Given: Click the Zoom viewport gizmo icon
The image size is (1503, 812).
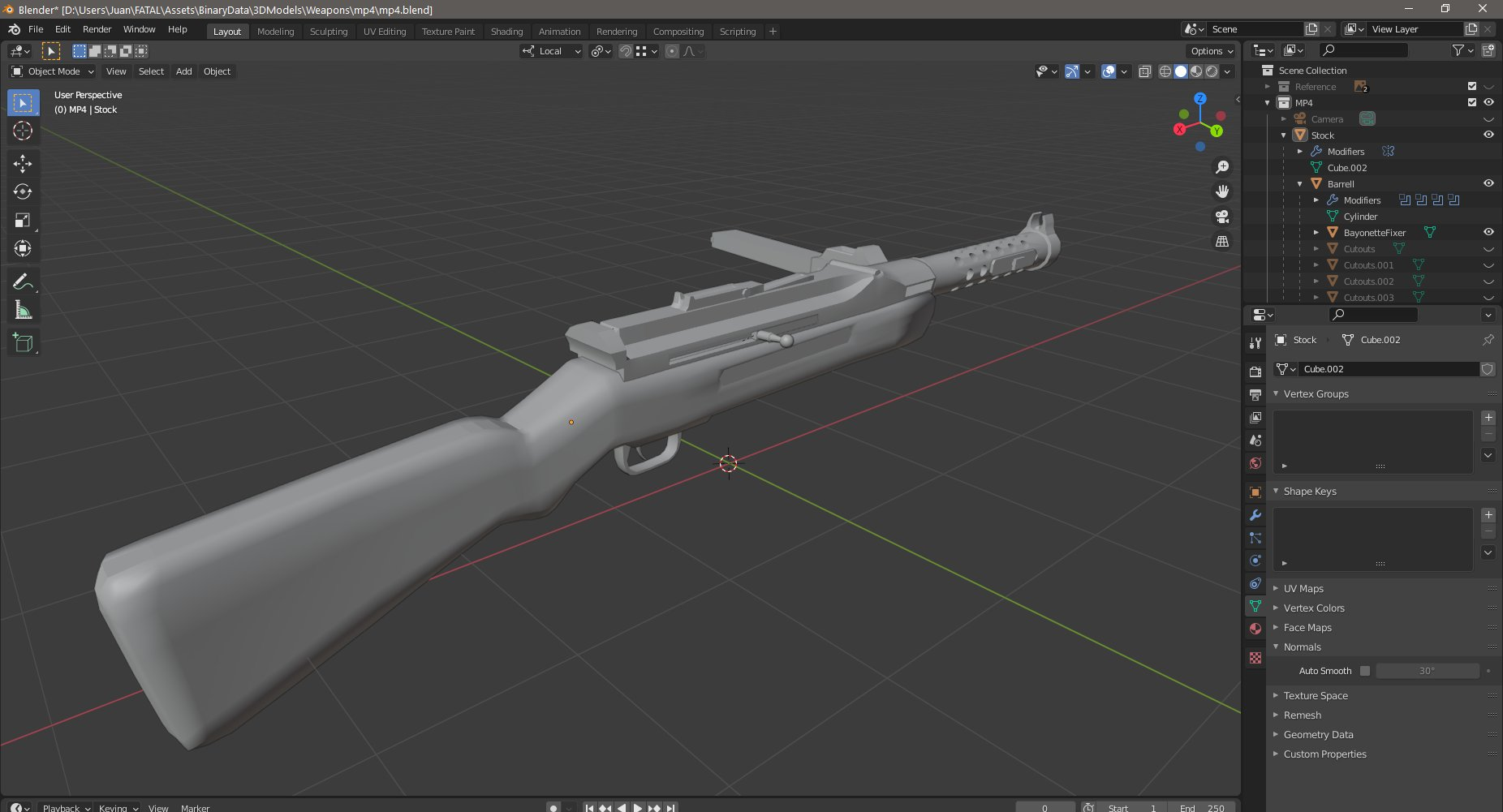Looking at the screenshot, I should point(1222,167).
